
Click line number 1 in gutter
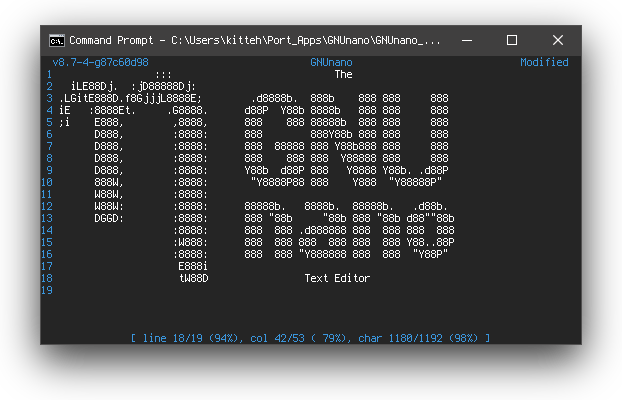tap(49, 74)
